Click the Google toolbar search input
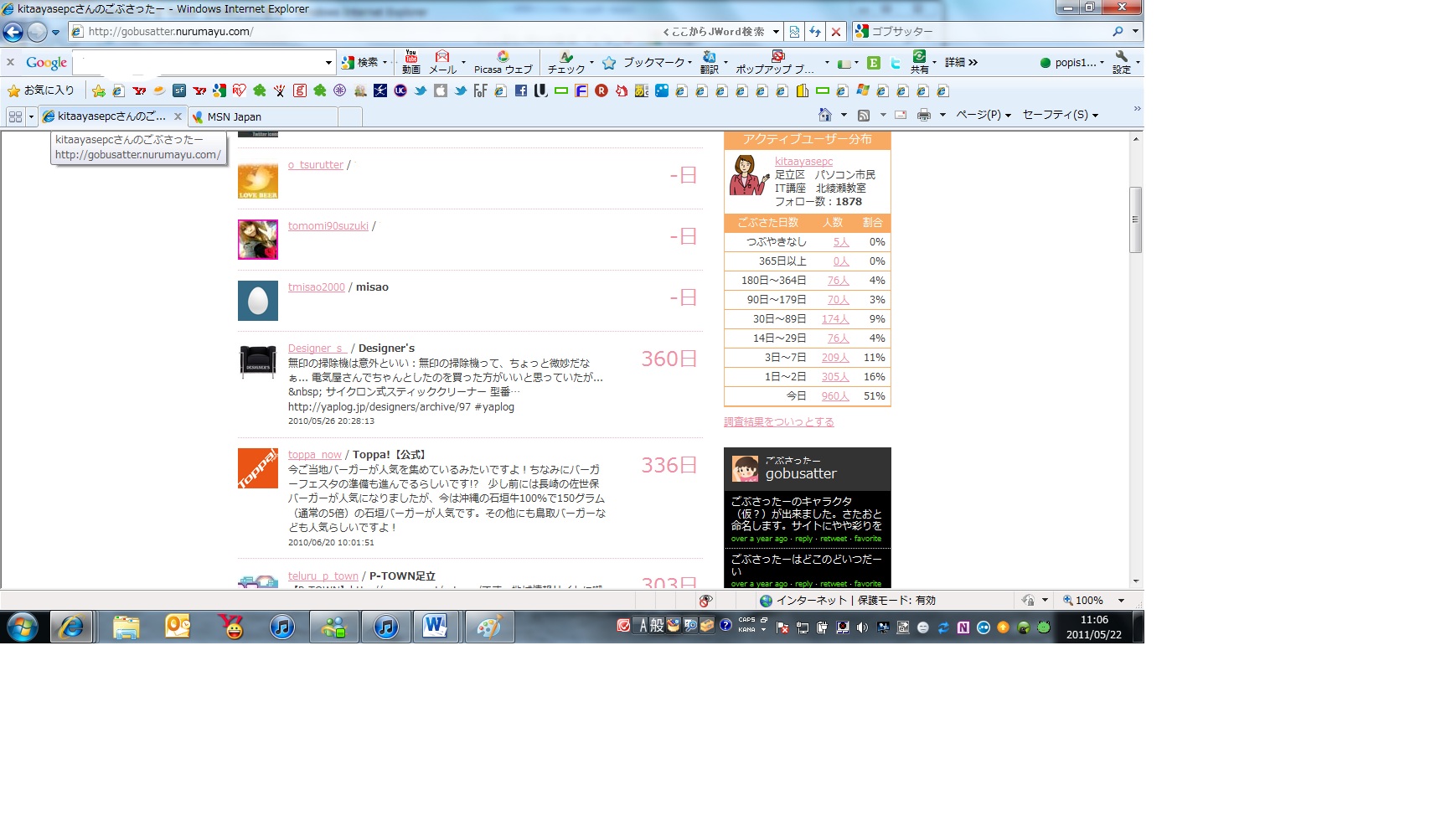 (198, 63)
